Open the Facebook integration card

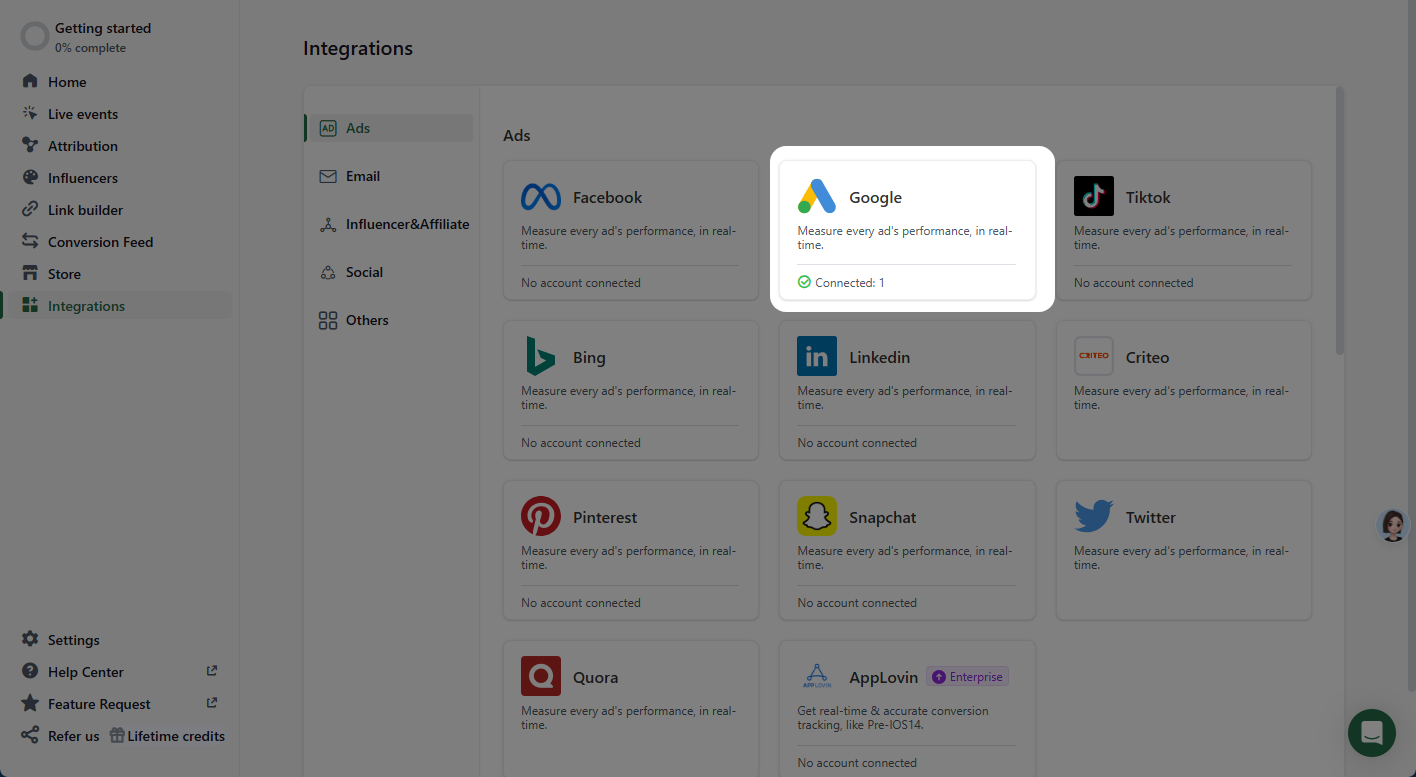click(x=631, y=229)
